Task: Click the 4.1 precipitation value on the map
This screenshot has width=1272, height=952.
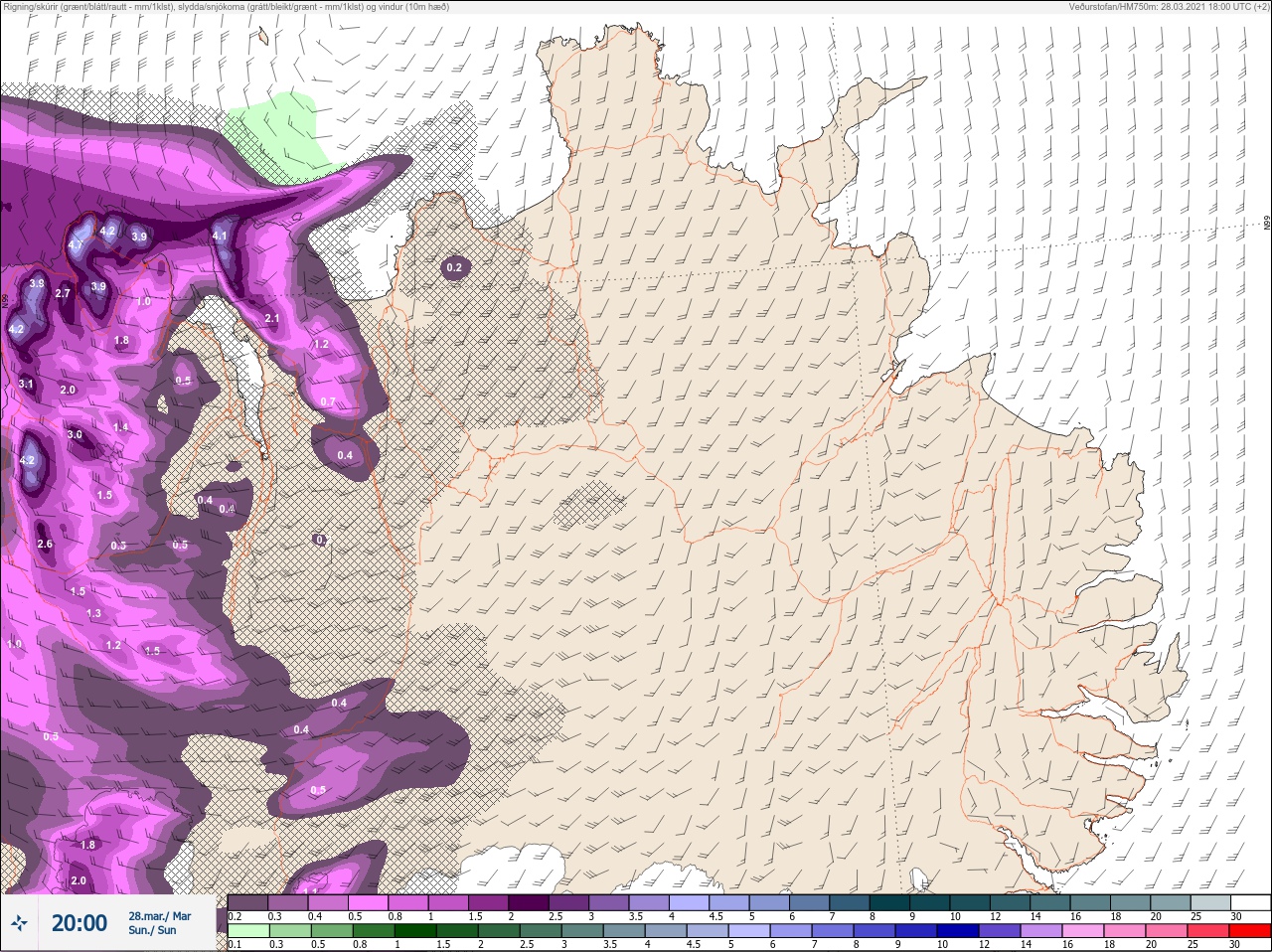Action: (221, 237)
